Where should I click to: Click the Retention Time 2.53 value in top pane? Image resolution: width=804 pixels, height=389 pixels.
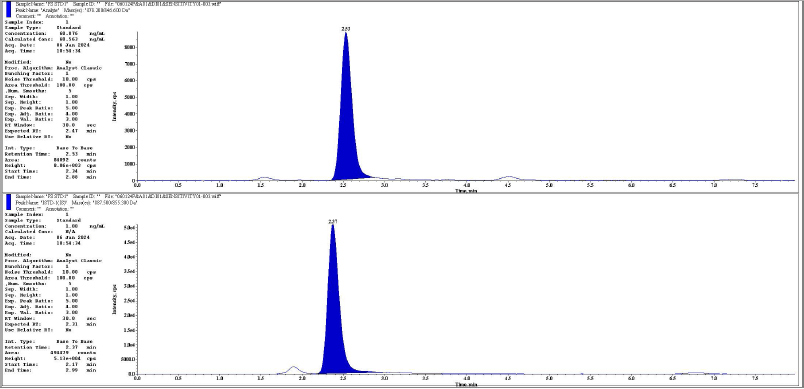[71, 154]
